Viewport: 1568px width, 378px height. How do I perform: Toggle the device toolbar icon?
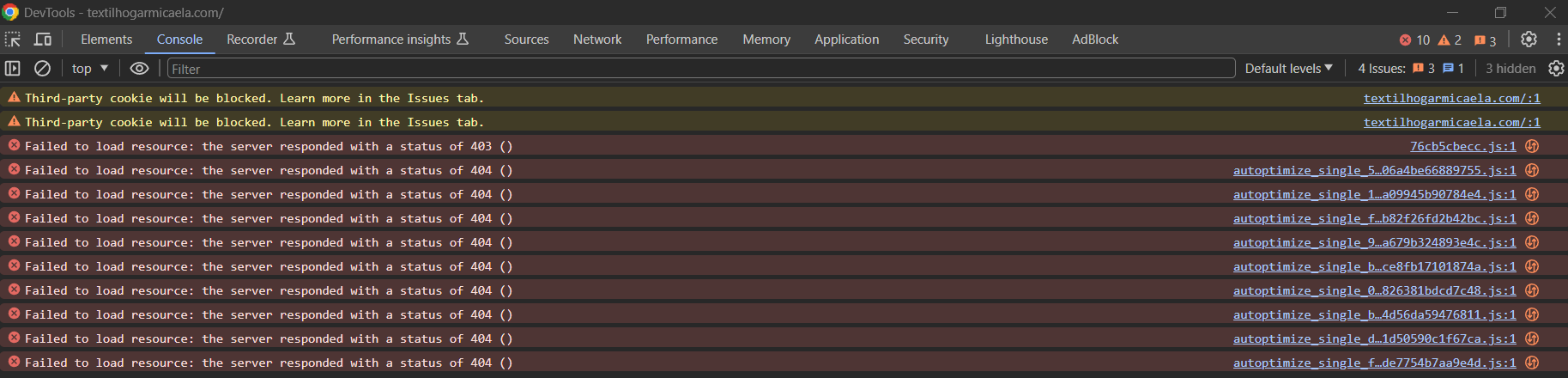(x=43, y=40)
